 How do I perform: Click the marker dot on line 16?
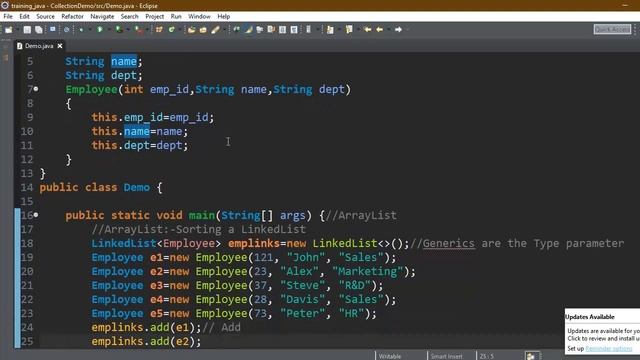coord(36,214)
